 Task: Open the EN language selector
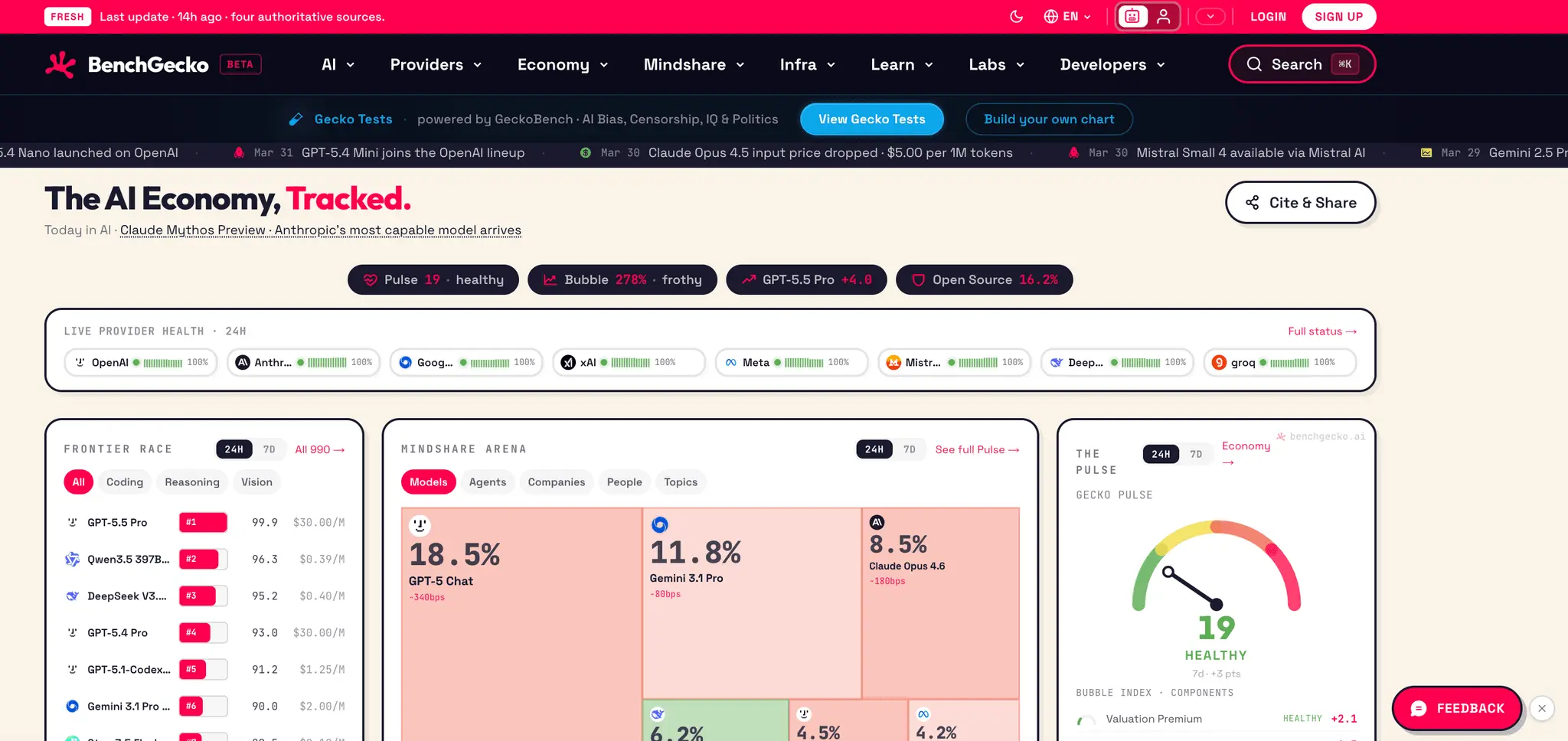point(1067,17)
